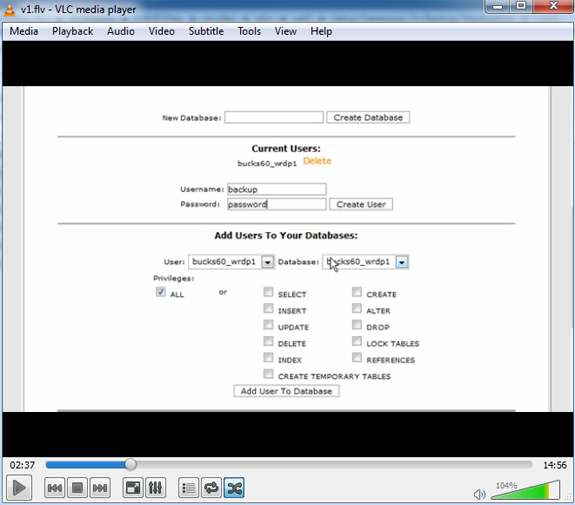Click the Username field containing backup
Viewport: 575px width, 505px height.
[276, 189]
